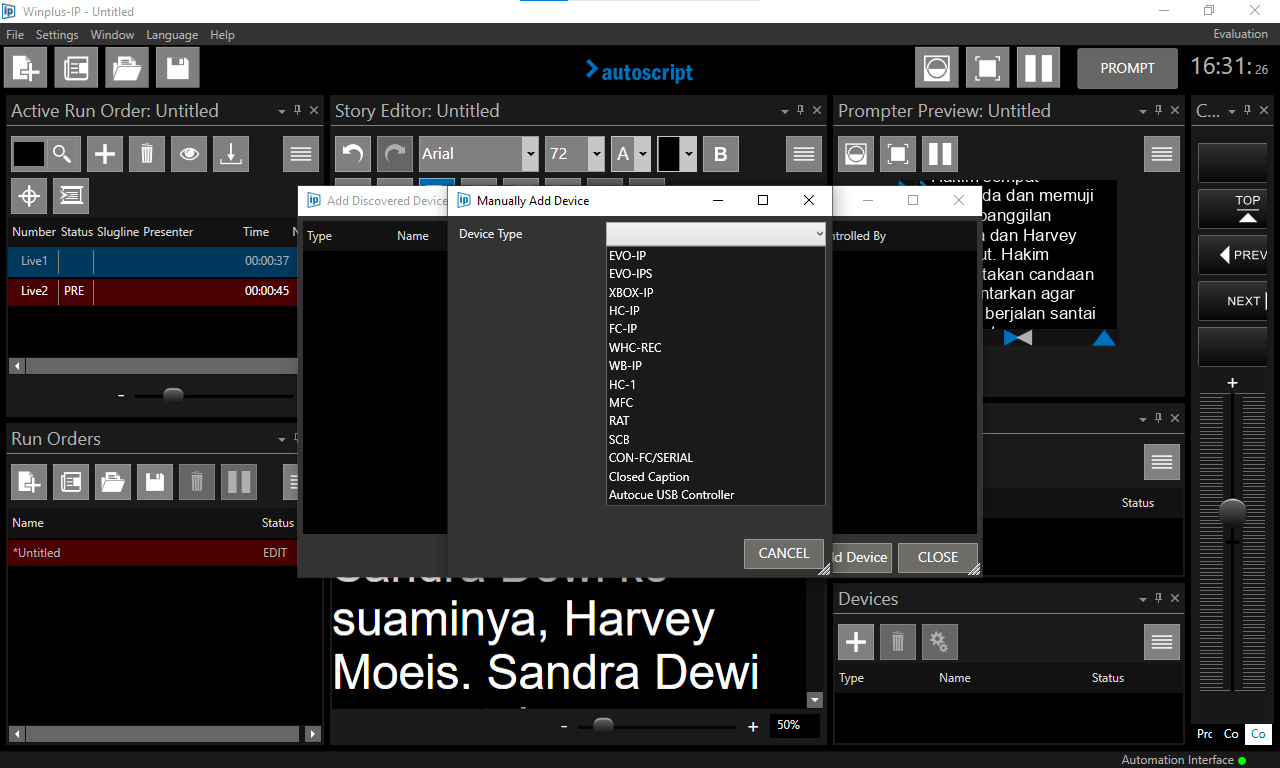Open the Story Editor hamburger menu
The image size is (1280, 768).
(x=805, y=154)
